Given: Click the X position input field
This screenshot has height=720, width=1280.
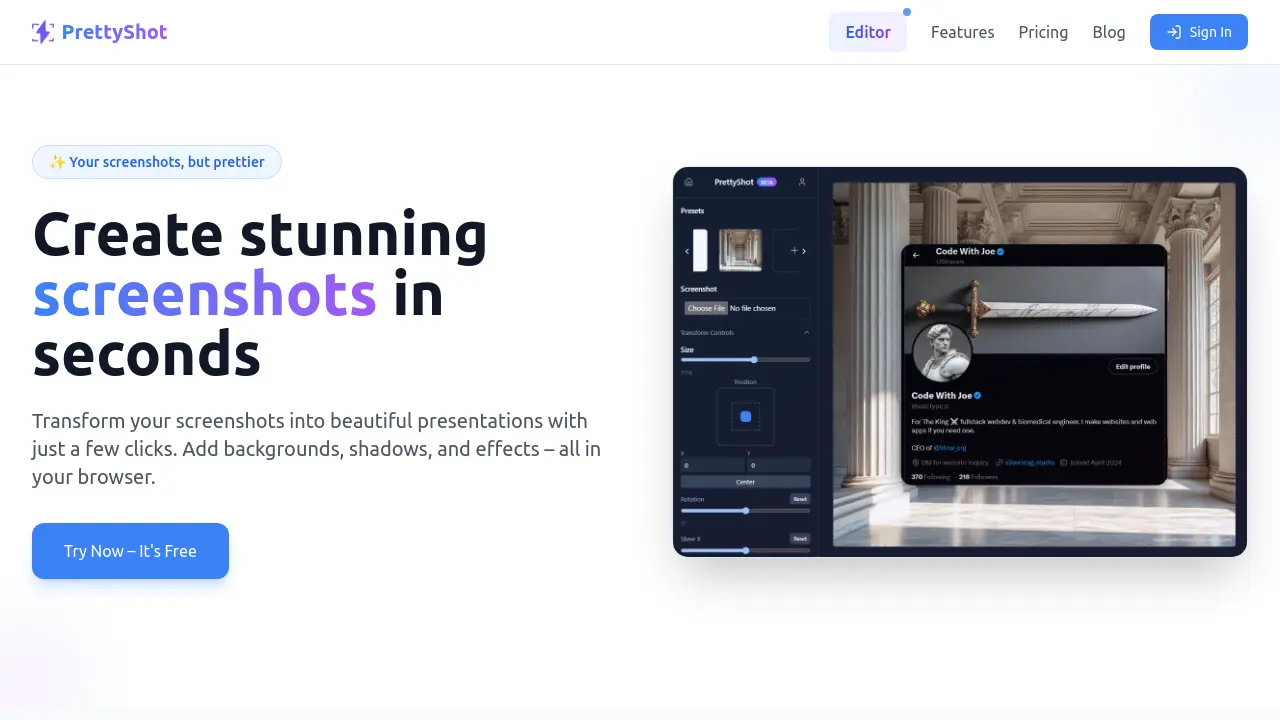Looking at the screenshot, I should tap(712, 466).
